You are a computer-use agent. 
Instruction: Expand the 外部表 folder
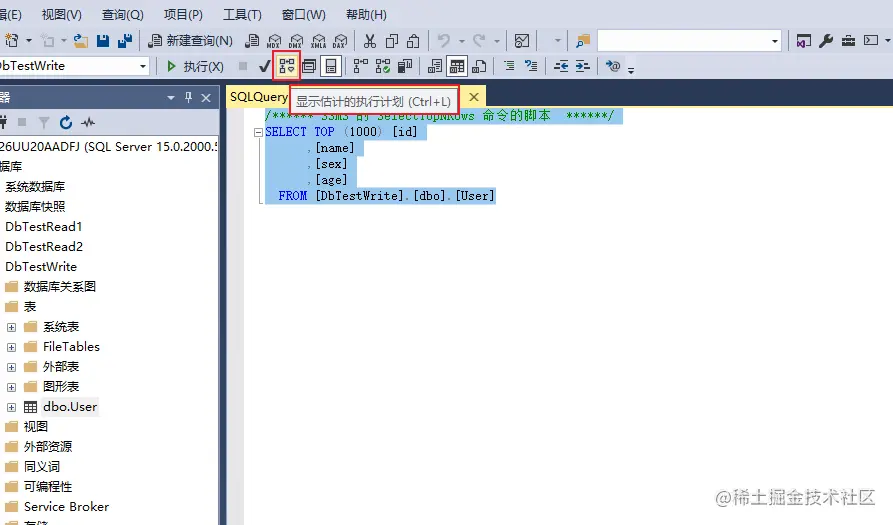[x=11, y=367]
